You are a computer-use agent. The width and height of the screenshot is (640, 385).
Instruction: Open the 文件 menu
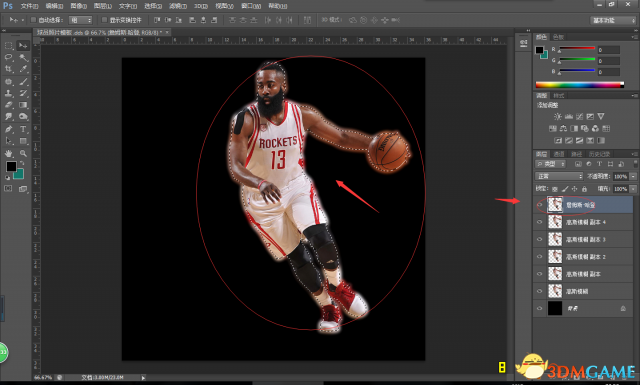click(29, 6)
